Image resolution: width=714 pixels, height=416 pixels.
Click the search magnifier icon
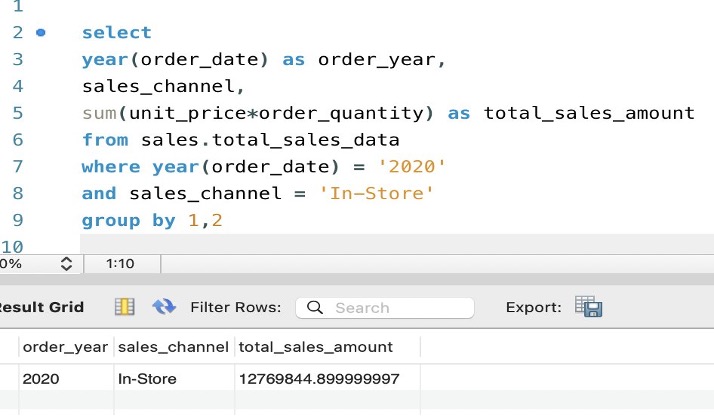click(315, 308)
